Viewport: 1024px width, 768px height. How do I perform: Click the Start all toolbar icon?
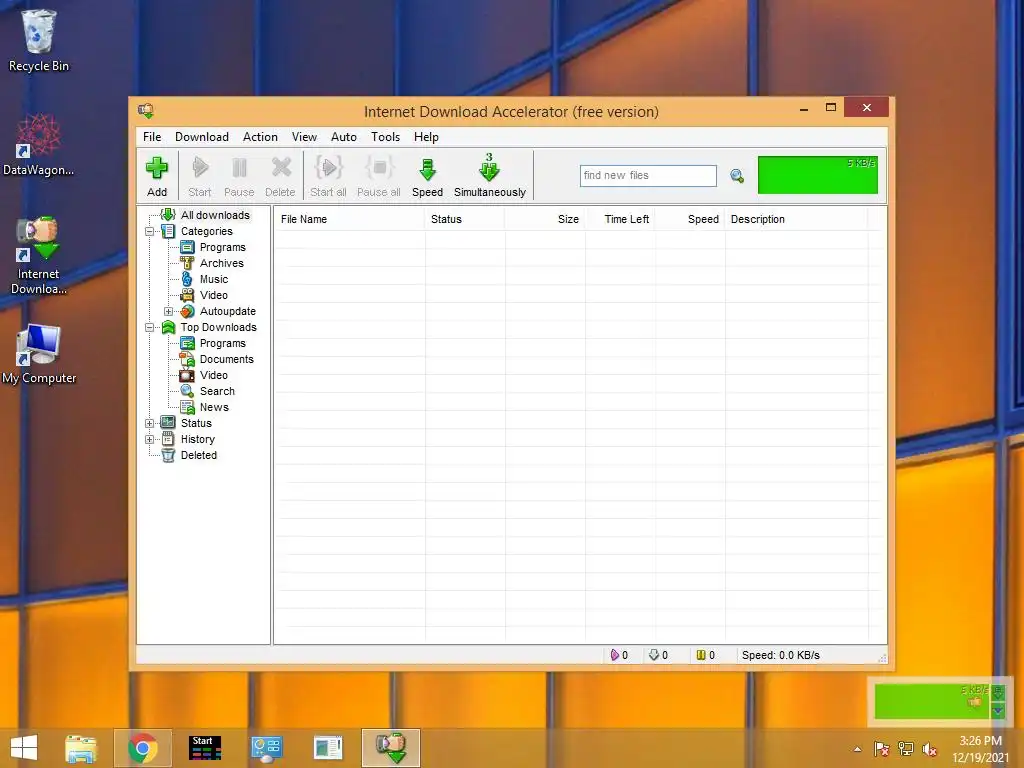[x=328, y=176]
